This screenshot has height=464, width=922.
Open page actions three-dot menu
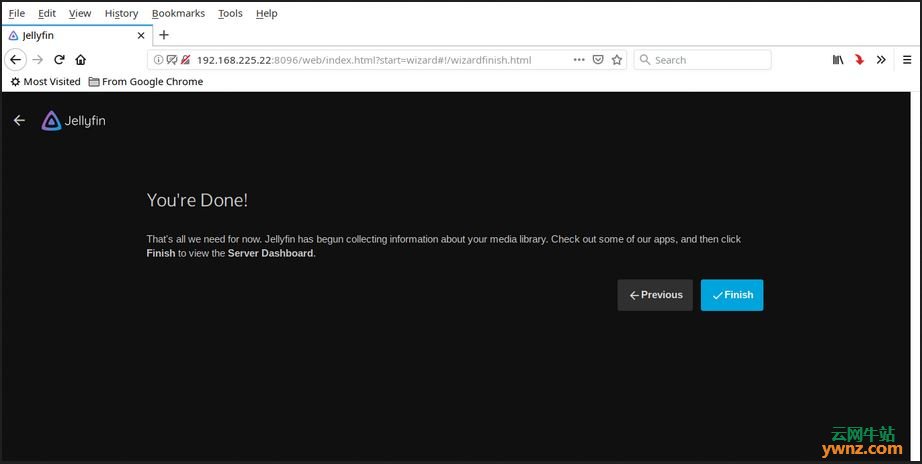pos(579,59)
